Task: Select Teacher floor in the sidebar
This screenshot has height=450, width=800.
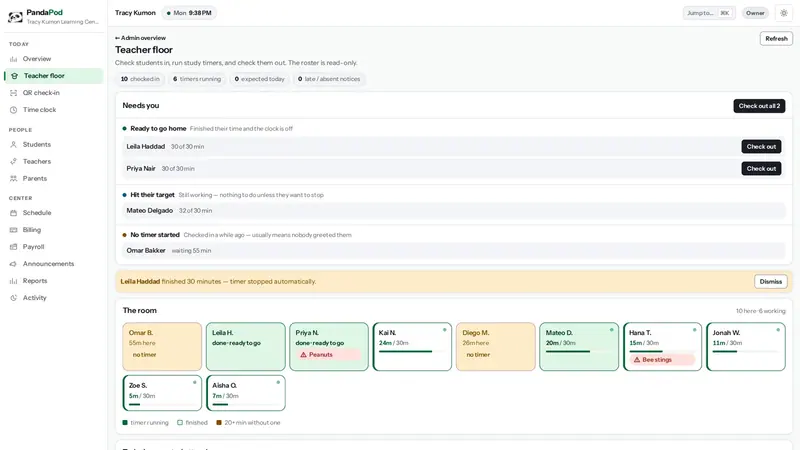Action: click(54, 76)
